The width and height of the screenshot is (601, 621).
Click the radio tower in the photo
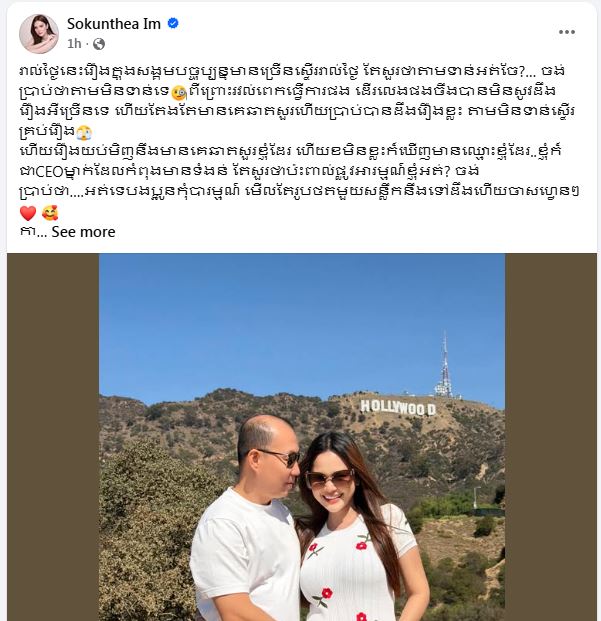pos(445,364)
